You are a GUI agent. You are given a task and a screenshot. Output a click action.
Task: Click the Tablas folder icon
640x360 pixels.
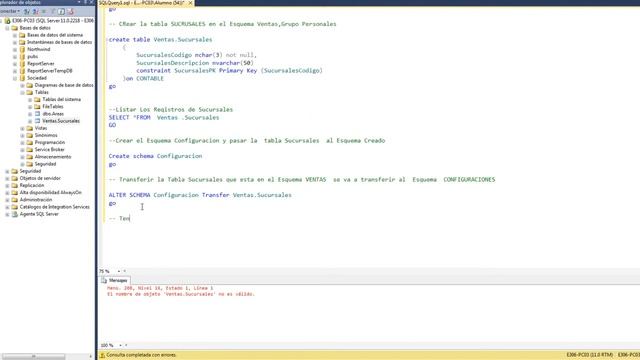[29, 92]
